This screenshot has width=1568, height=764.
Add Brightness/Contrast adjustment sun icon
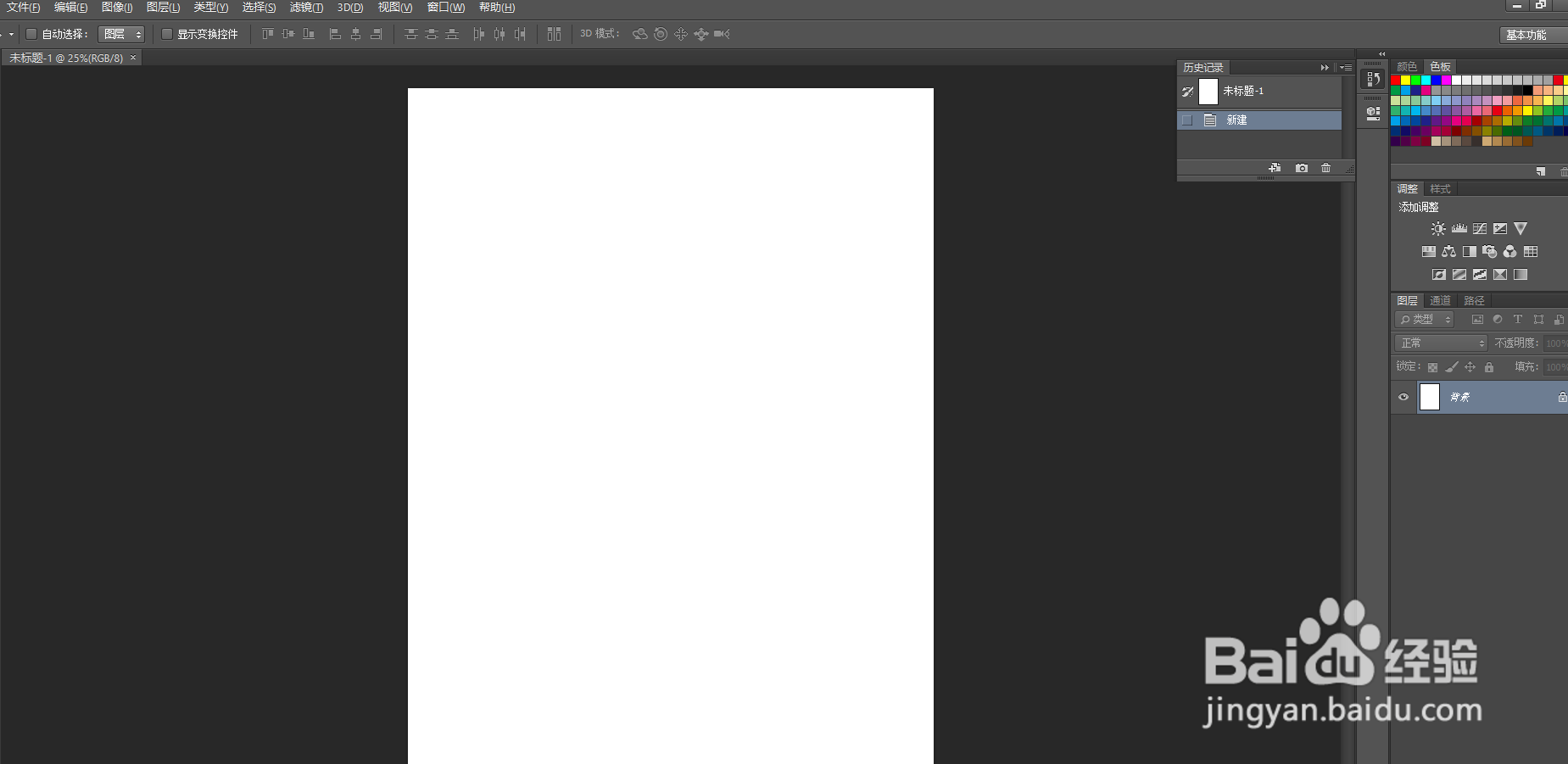1438,229
